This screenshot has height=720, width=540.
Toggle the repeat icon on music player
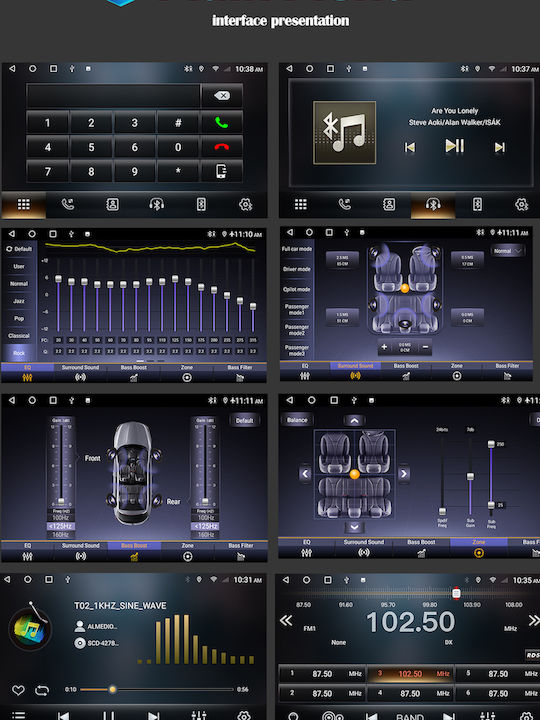point(42,690)
